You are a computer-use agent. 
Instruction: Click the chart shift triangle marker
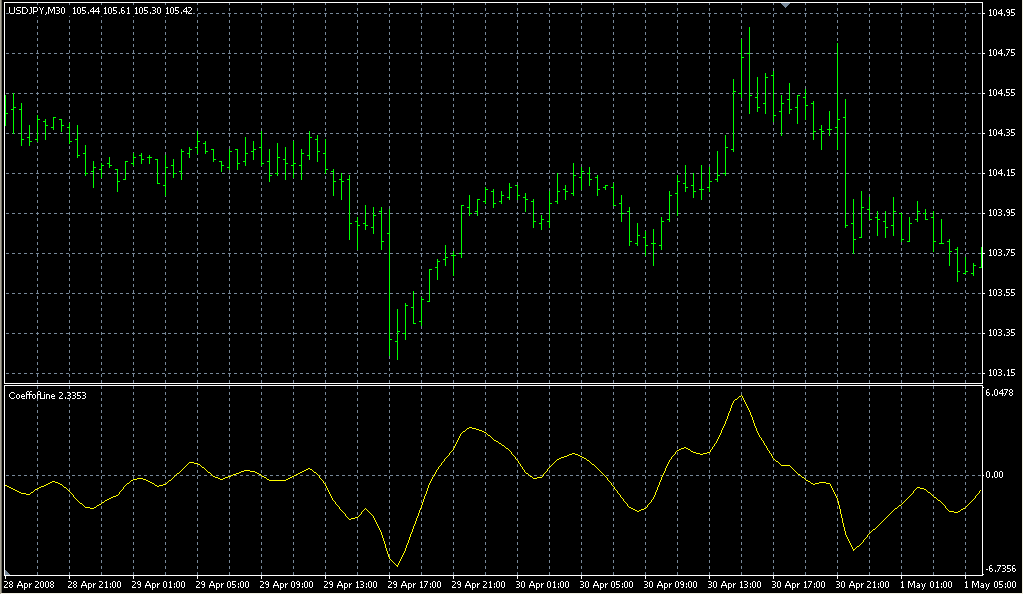point(786,6)
